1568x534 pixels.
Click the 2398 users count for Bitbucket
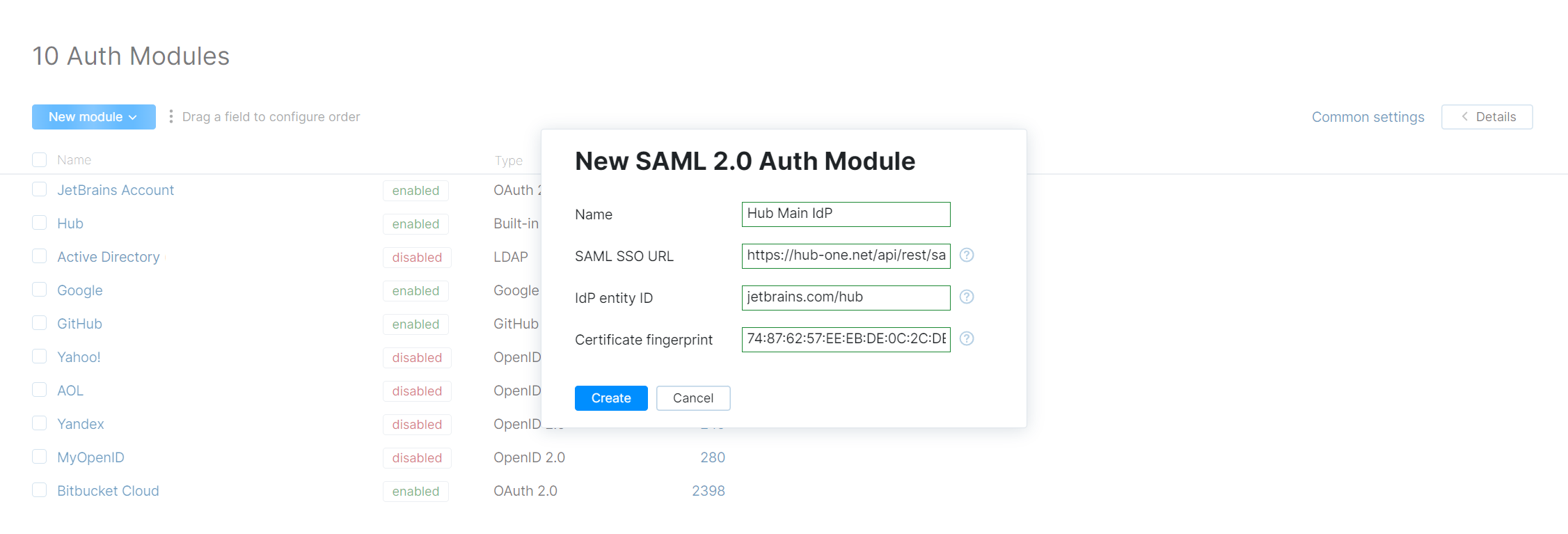pos(708,491)
